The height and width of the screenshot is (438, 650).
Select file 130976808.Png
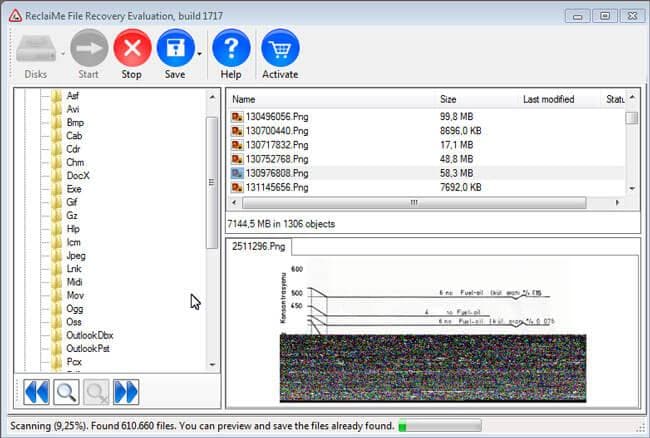point(269,173)
